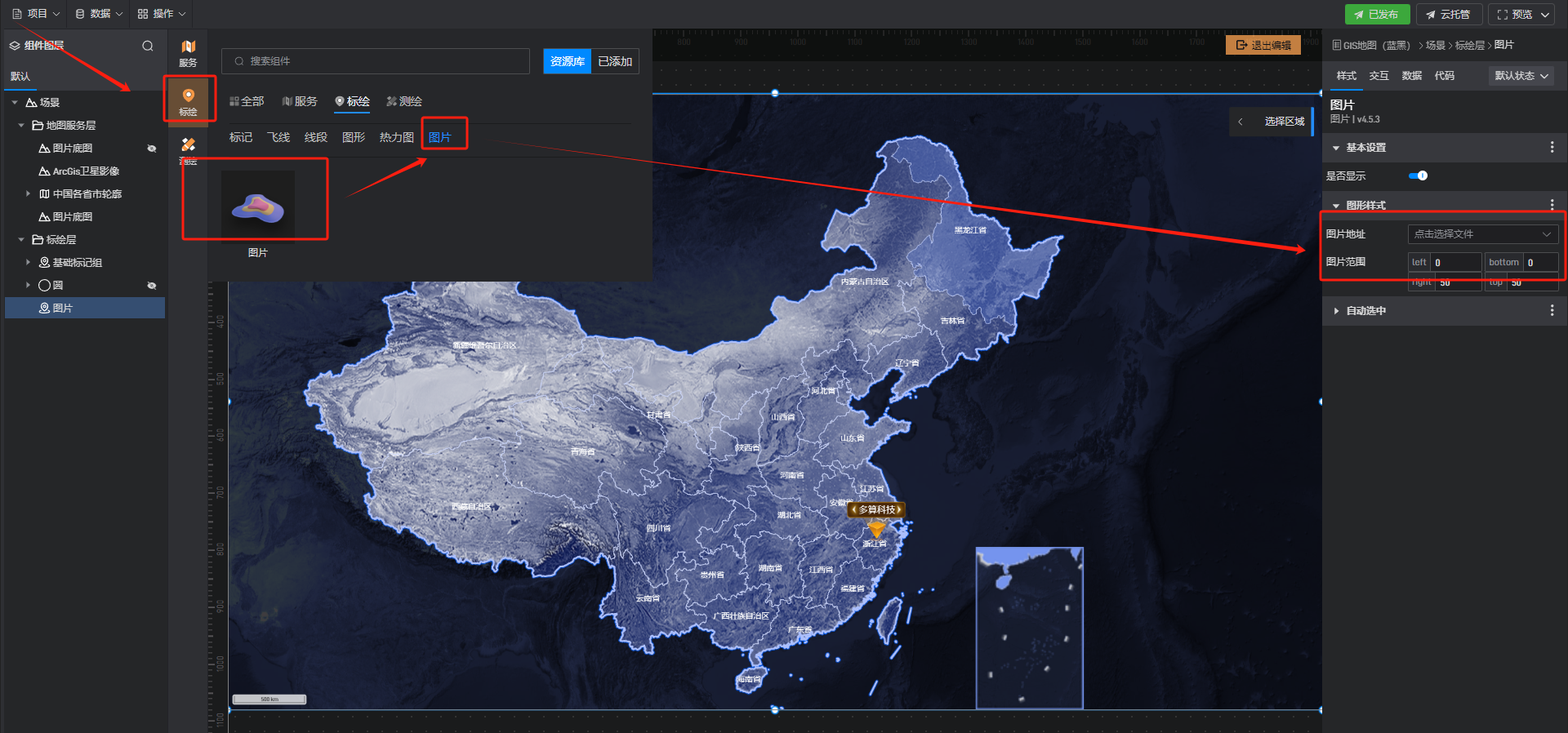Screen dimensions: 1568x733
Task: Click the 组件图层 layers icon
Action: tap(15, 46)
